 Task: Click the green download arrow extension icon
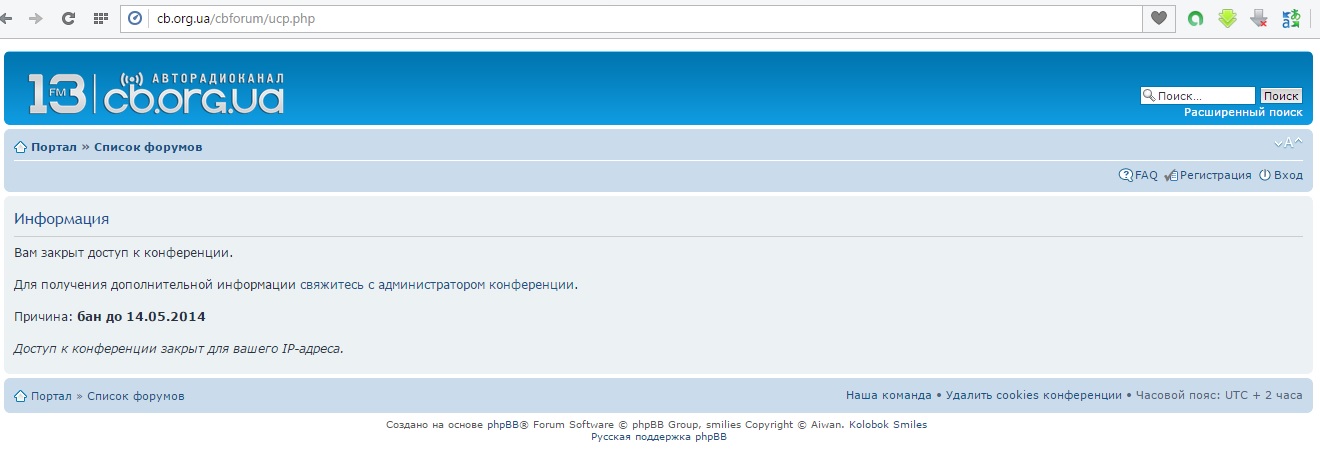coord(1227,18)
